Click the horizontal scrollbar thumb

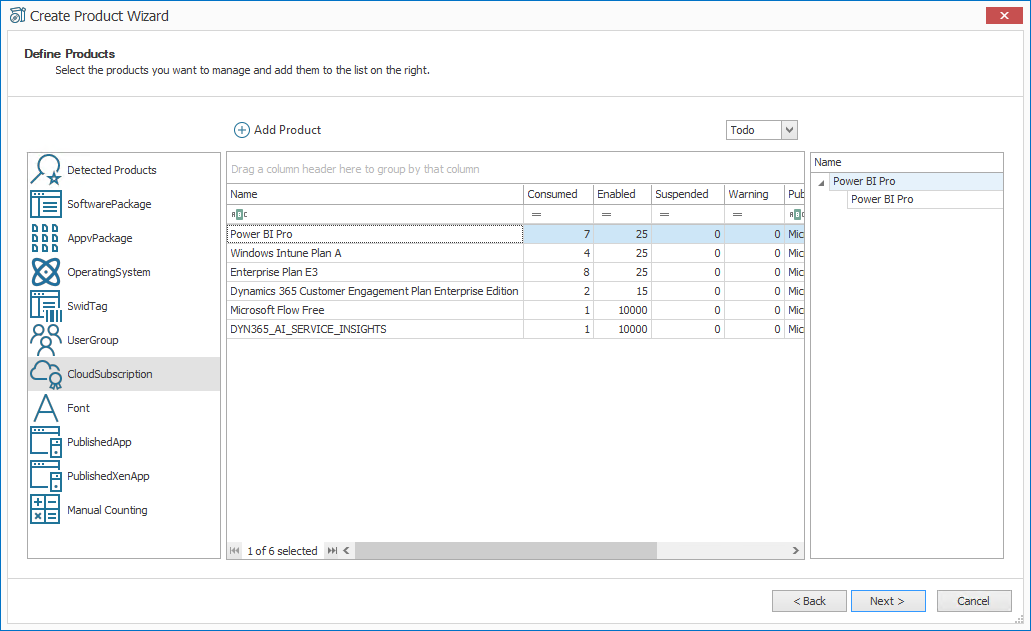coord(506,551)
